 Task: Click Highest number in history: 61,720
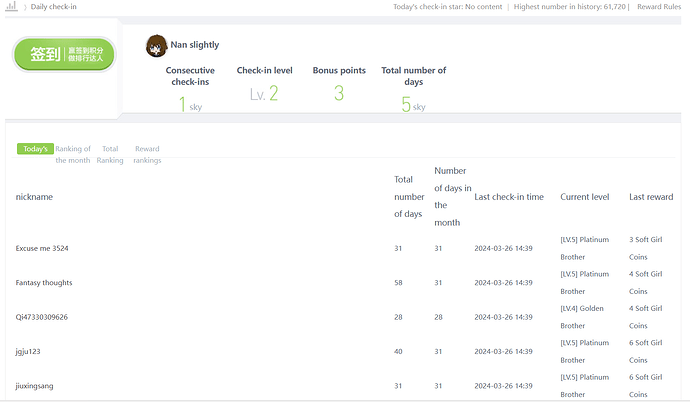click(570, 7)
